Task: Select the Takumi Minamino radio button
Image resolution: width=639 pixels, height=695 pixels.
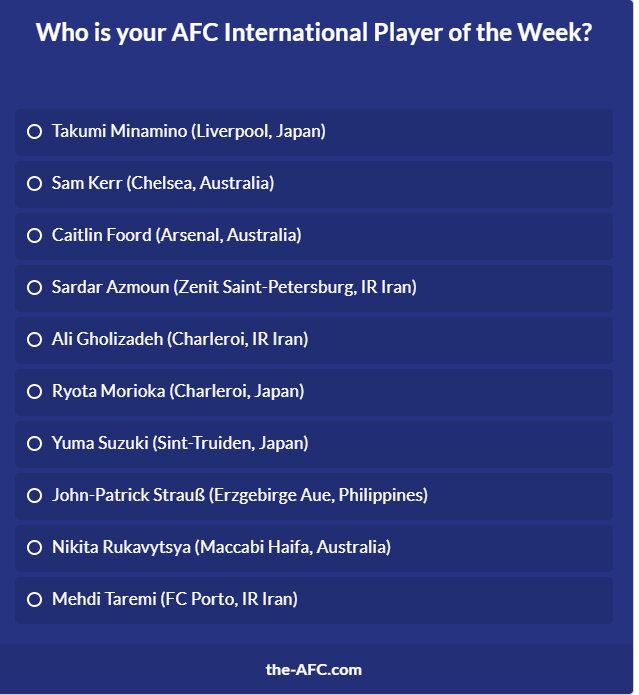Action: (x=34, y=131)
